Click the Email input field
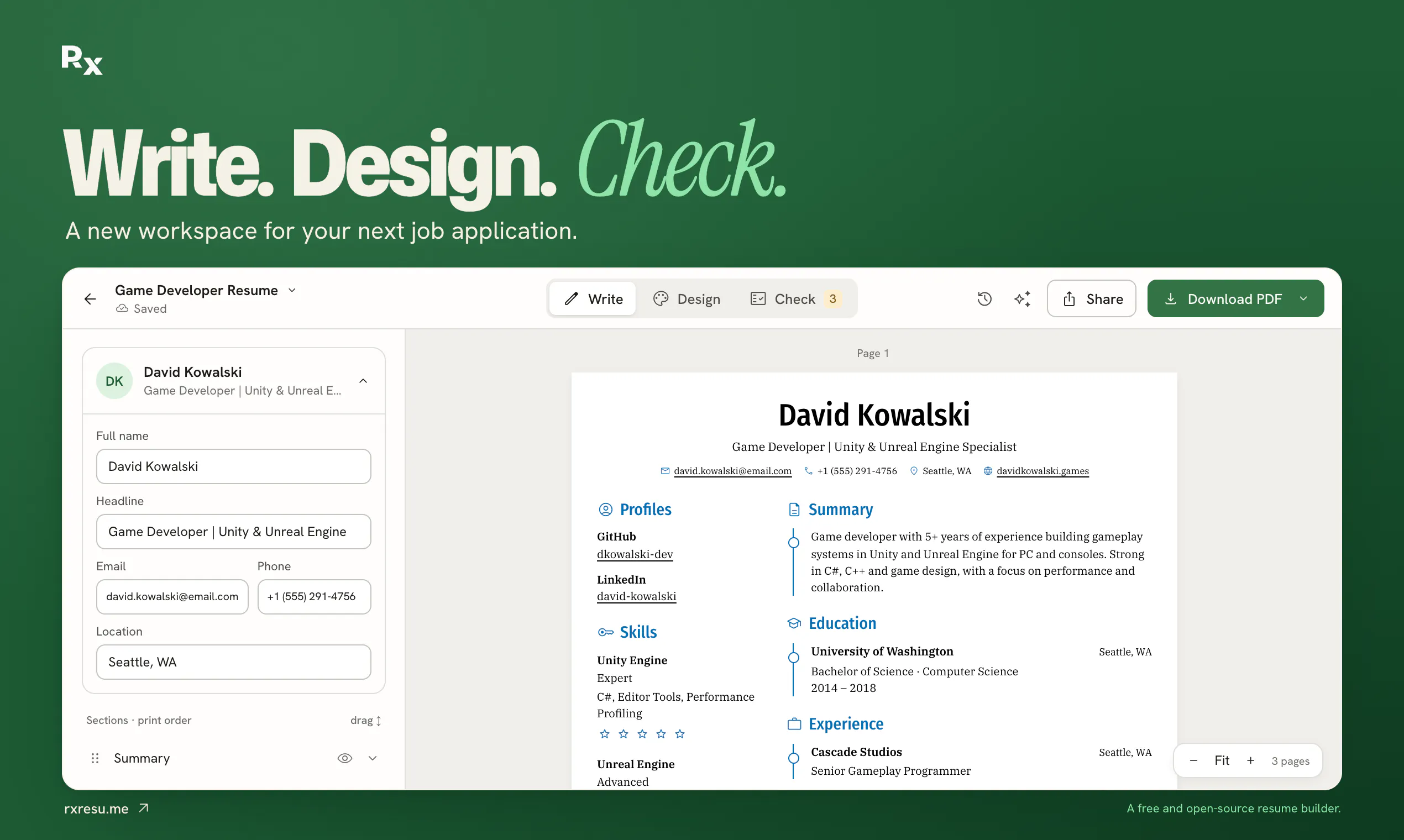Screen dimensions: 1404x840 172,597
